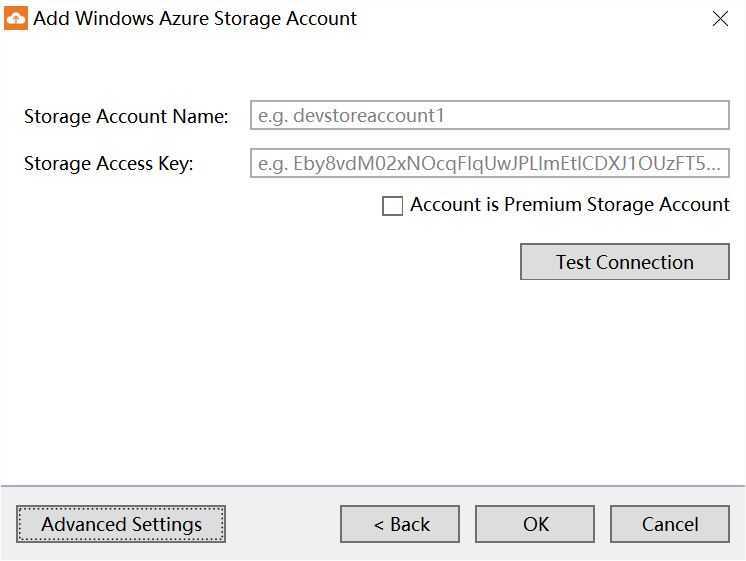Select the text box showing Eby8vdM02x placeholder
746x561 pixels.
[490, 163]
